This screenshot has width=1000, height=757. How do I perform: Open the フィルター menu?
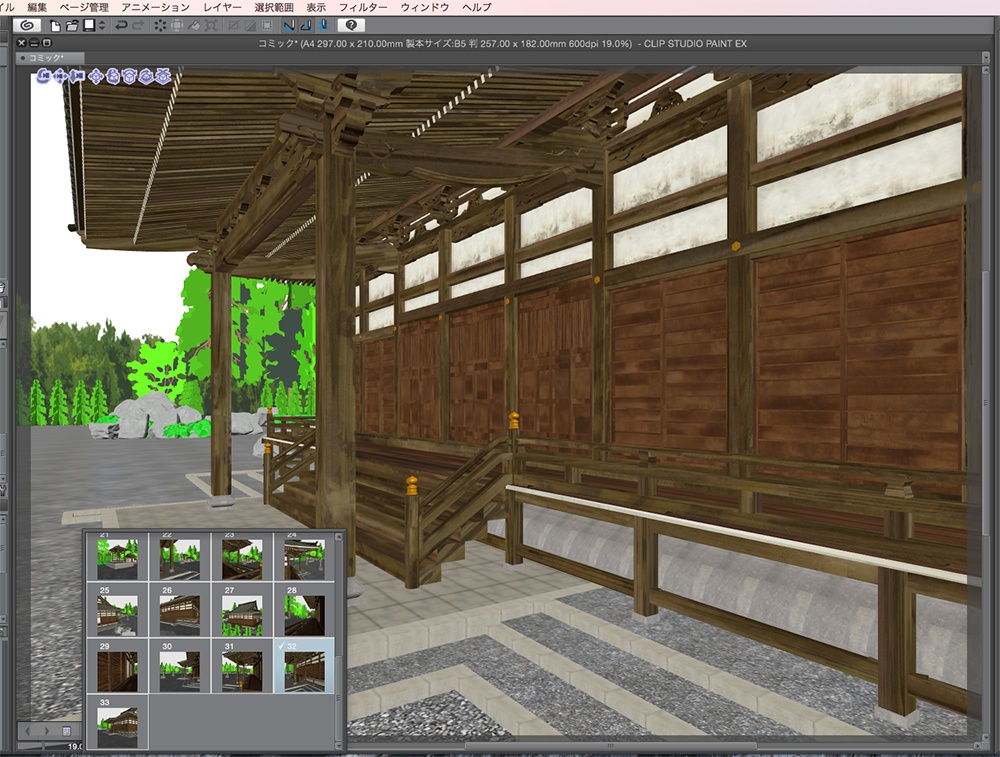click(363, 7)
